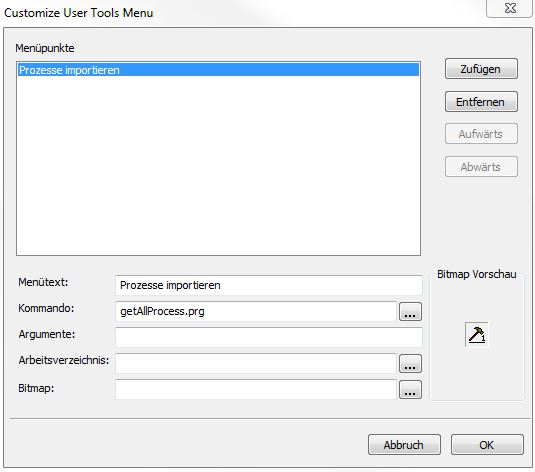
Task: Close the Customize User Tools dialog
Action: 510,8
